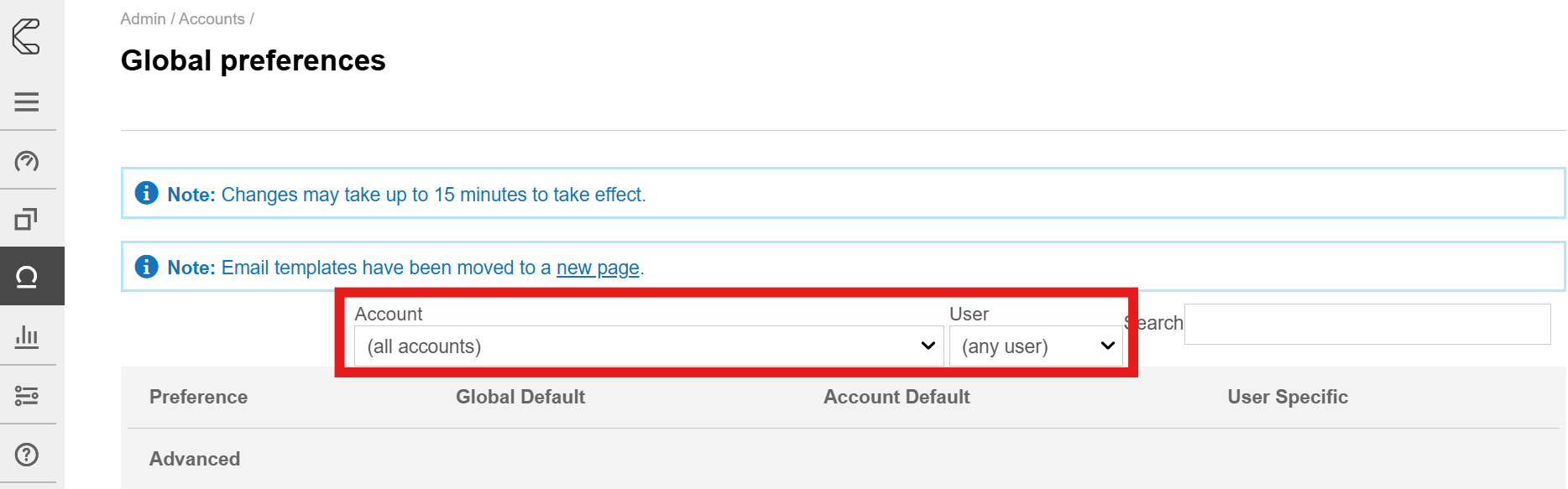Viewport: 1568px width, 489px height.
Task: Click into the Search field
Action: coord(1367,324)
